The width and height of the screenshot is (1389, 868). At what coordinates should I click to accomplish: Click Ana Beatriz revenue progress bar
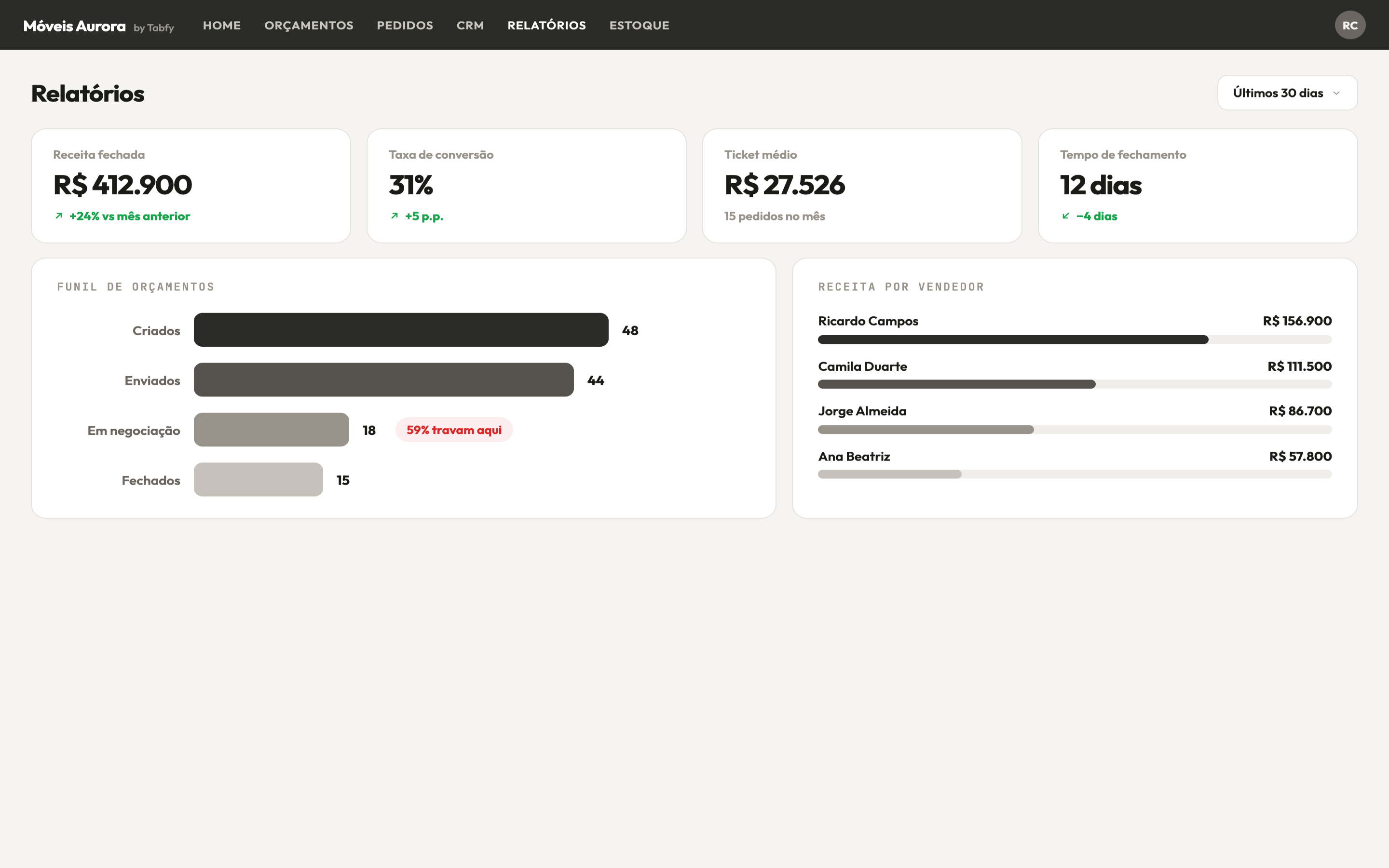click(x=1075, y=474)
